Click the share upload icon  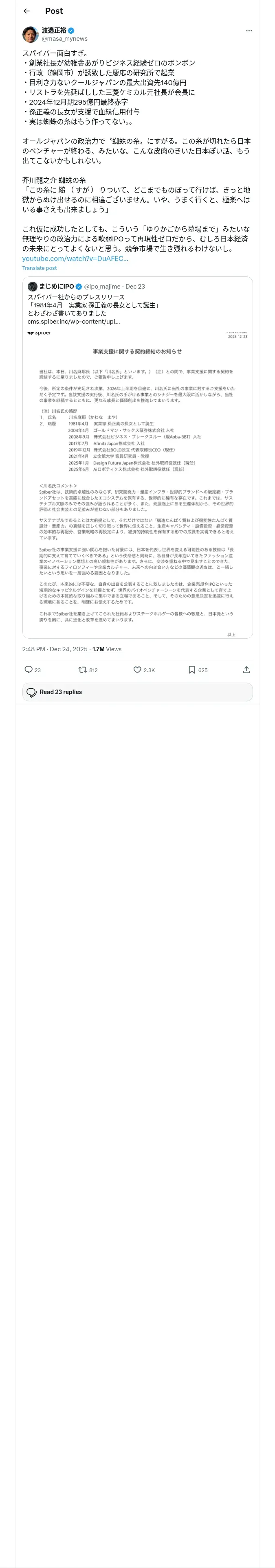click(x=246, y=670)
